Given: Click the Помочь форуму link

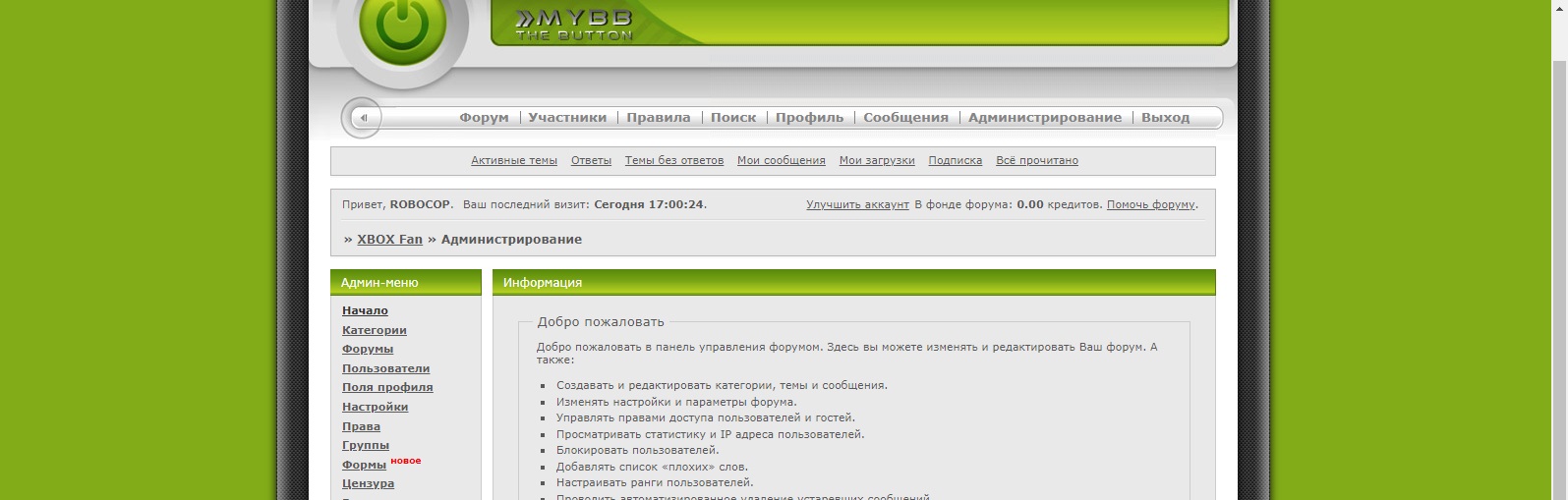Looking at the screenshot, I should tap(1150, 205).
